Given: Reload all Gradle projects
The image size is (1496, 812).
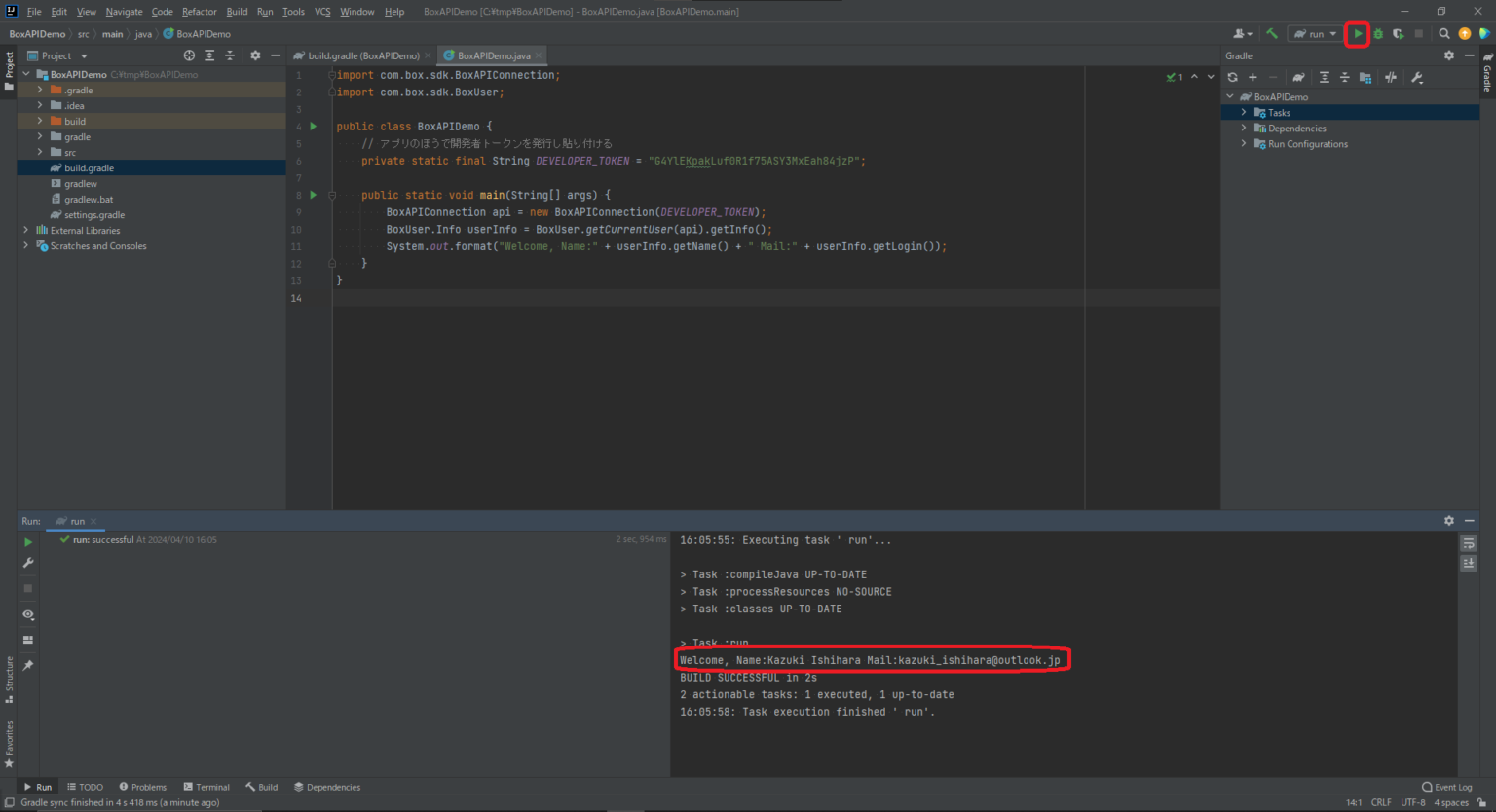Looking at the screenshot, I should (1233, 78).
